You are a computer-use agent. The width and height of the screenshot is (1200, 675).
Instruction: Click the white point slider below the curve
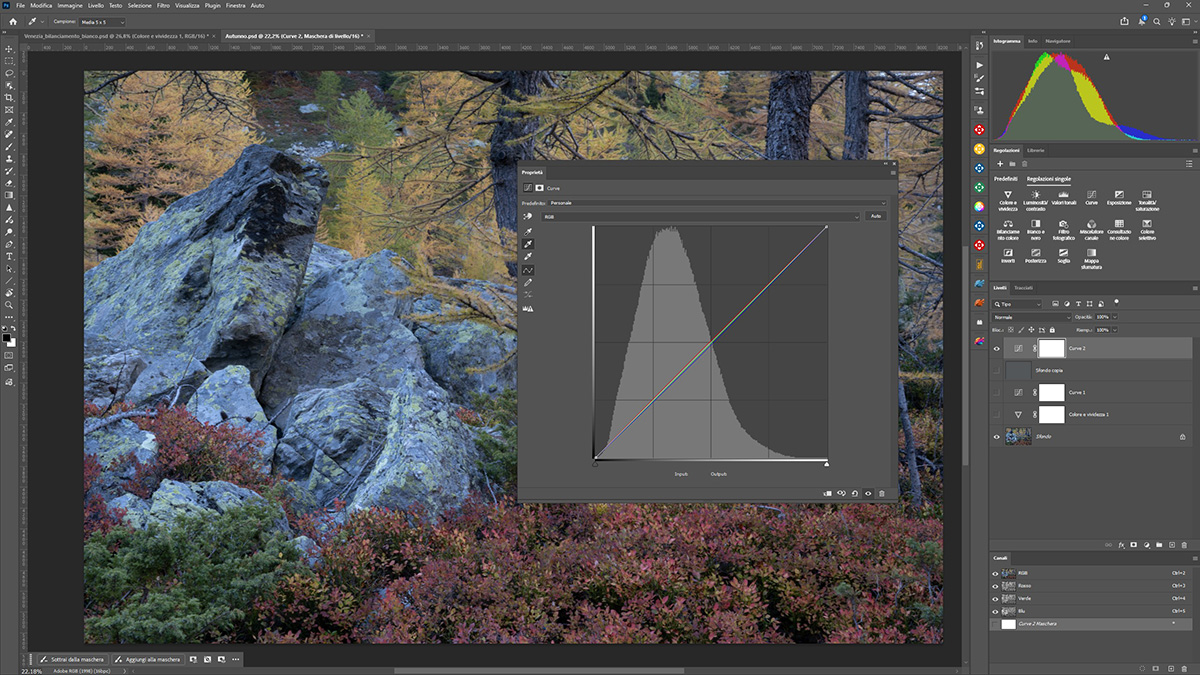pos(826,463)
